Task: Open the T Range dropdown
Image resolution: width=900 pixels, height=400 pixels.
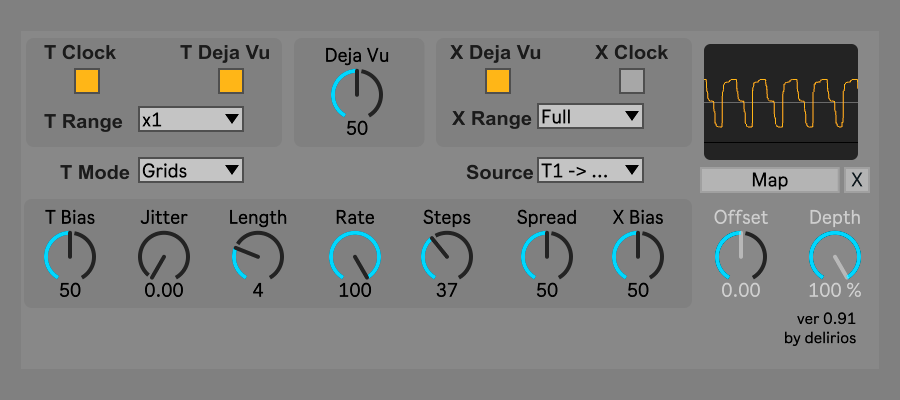Action: coord(191,120)
